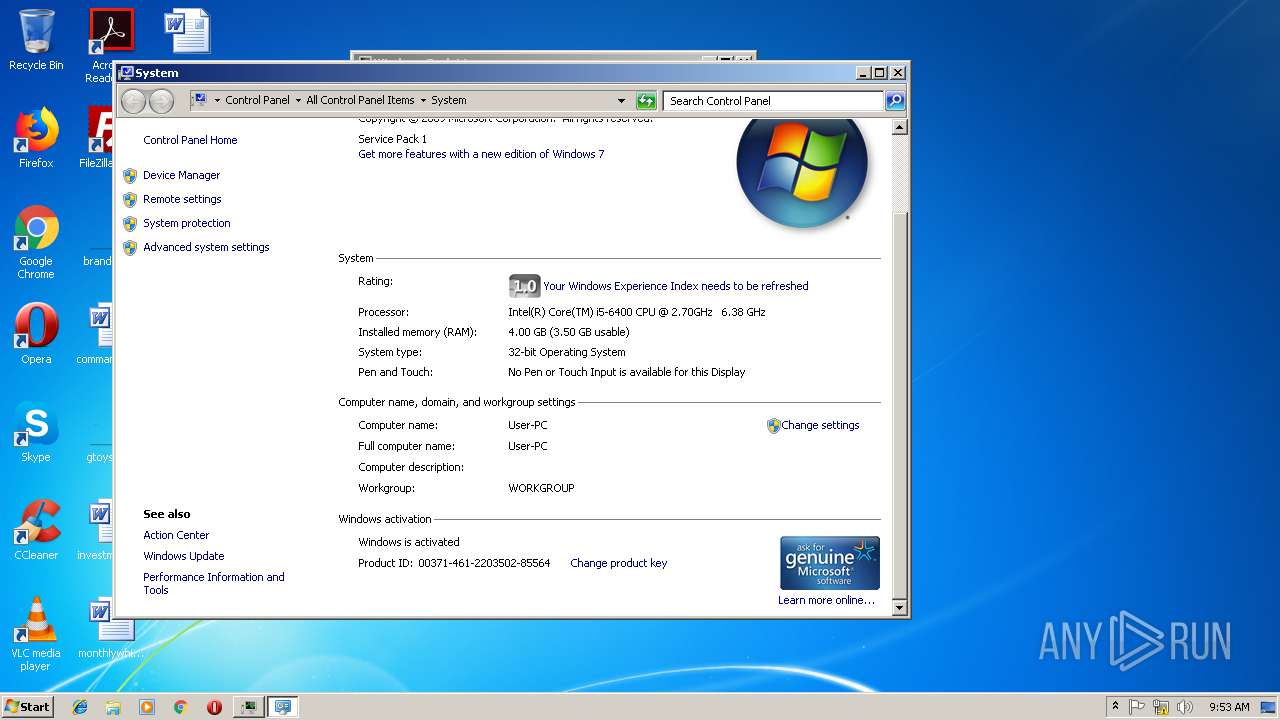Expand dropdown arrow before Control Panel breadcrumb

click(x=217, y=100)
